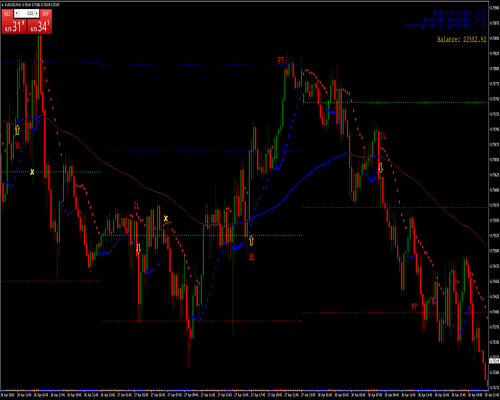Viewport: 500px width, 400px height.
Task: Select the yellow down arrow below the right-side 1L label
Action: [380, 168]
